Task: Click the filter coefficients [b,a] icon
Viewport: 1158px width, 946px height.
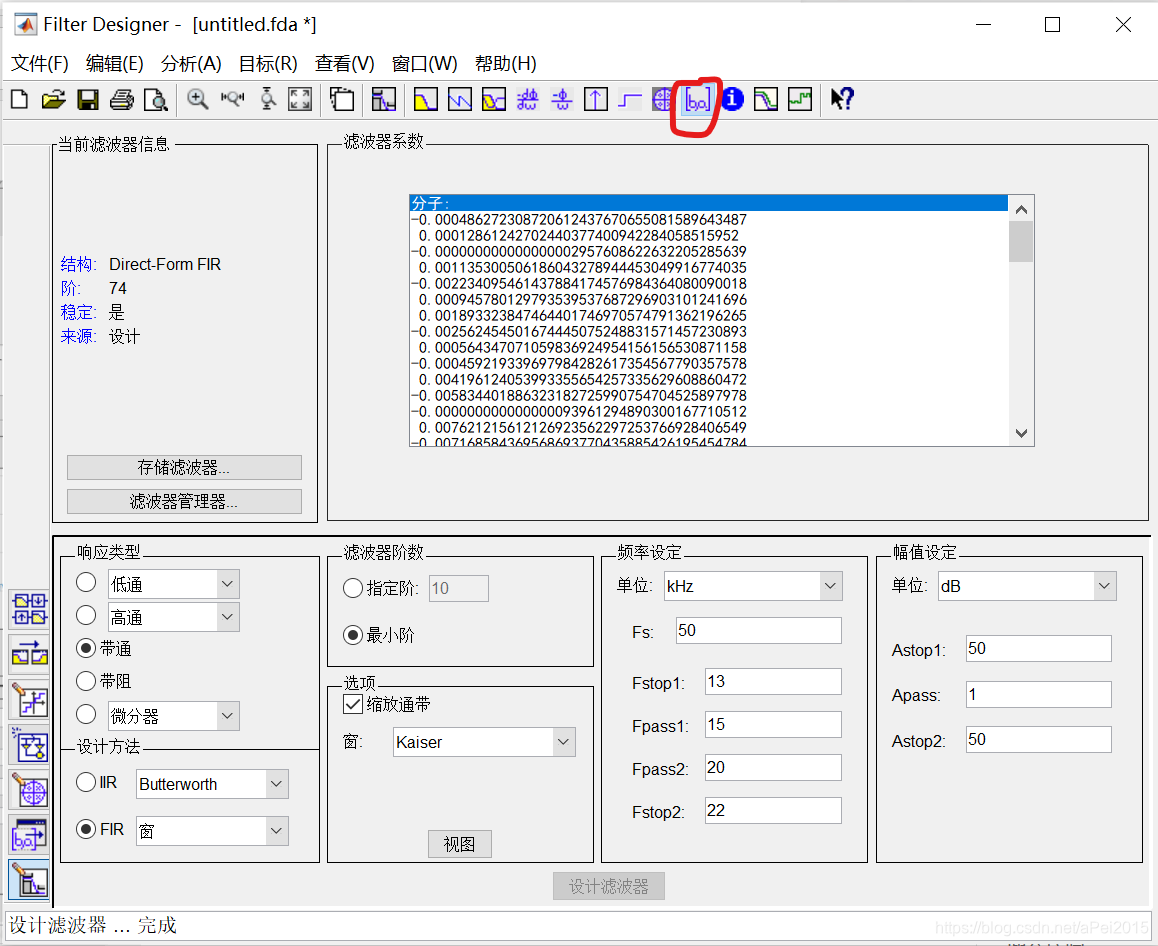Action: click(x=697, y=99)
